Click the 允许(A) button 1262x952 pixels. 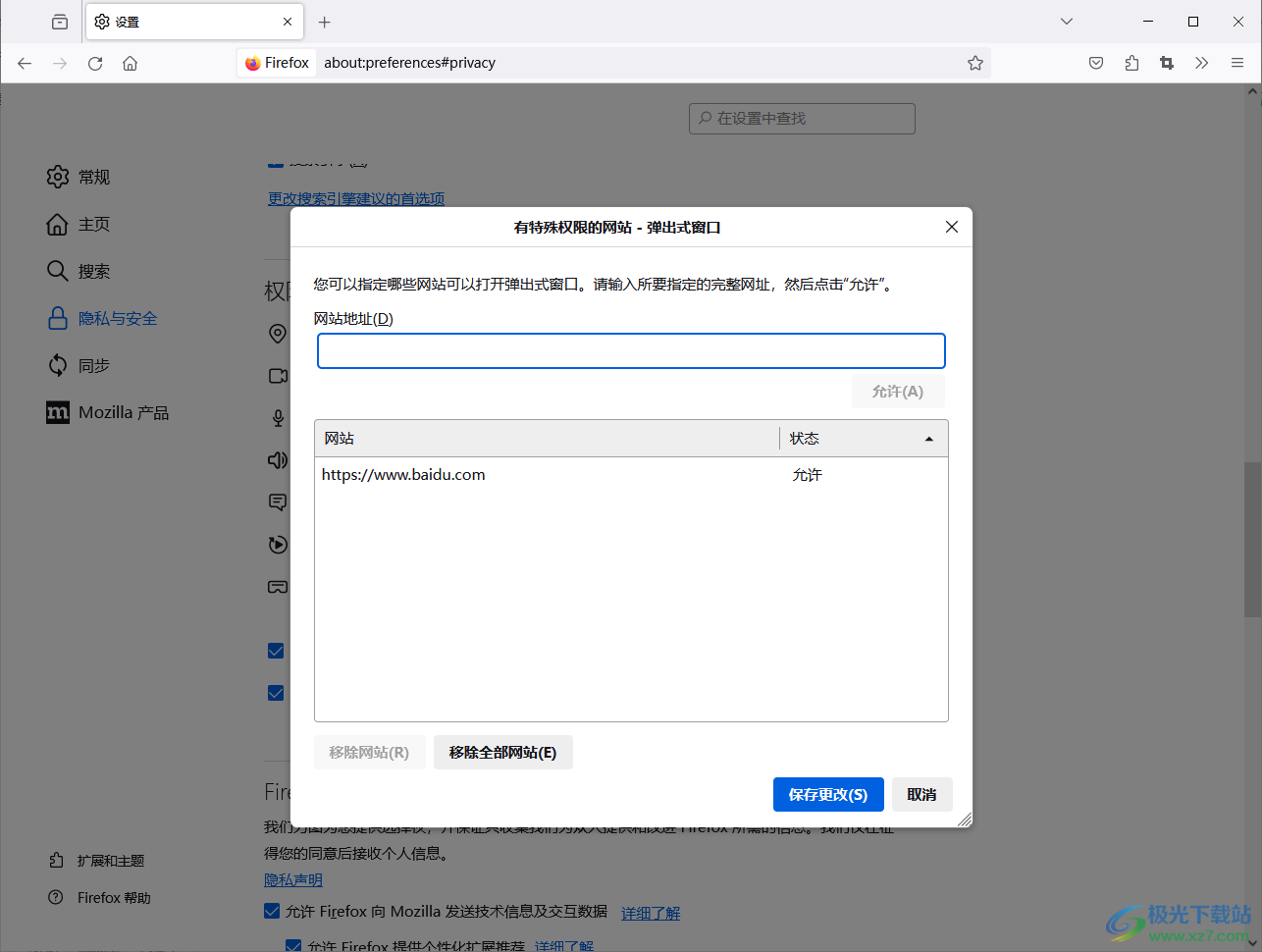click(898, 392)
